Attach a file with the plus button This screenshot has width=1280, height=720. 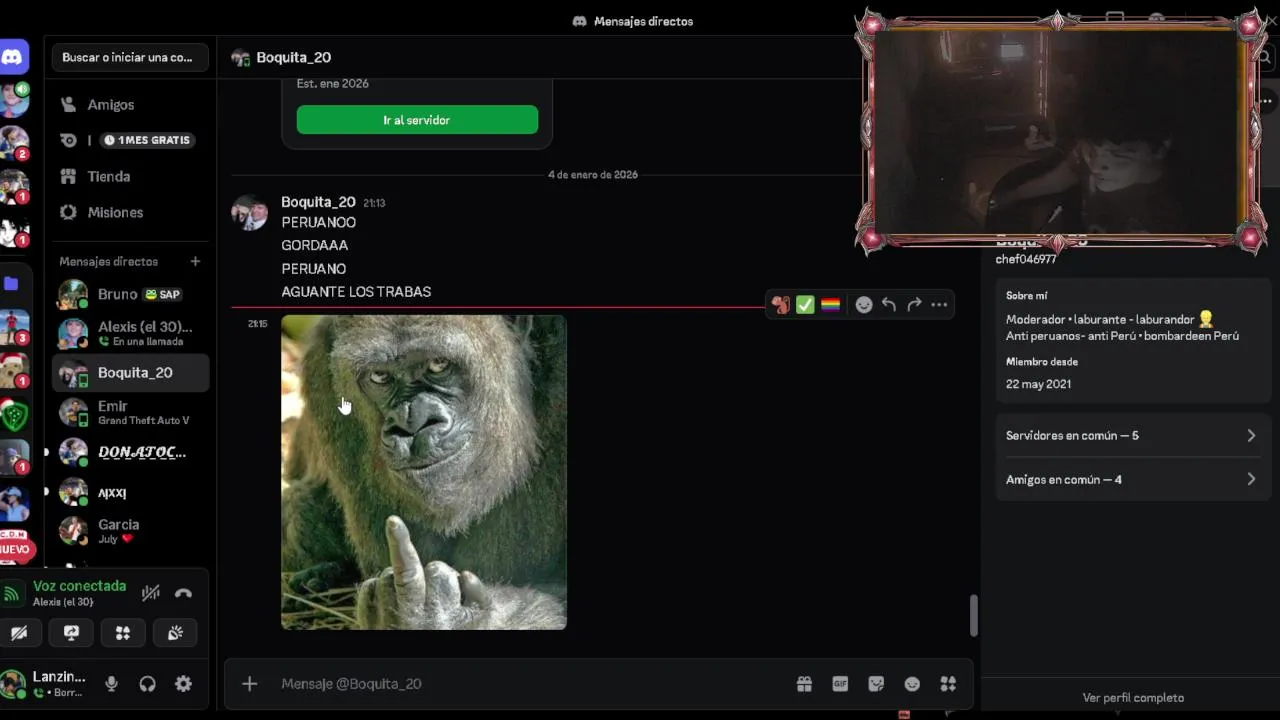[250, 684]
